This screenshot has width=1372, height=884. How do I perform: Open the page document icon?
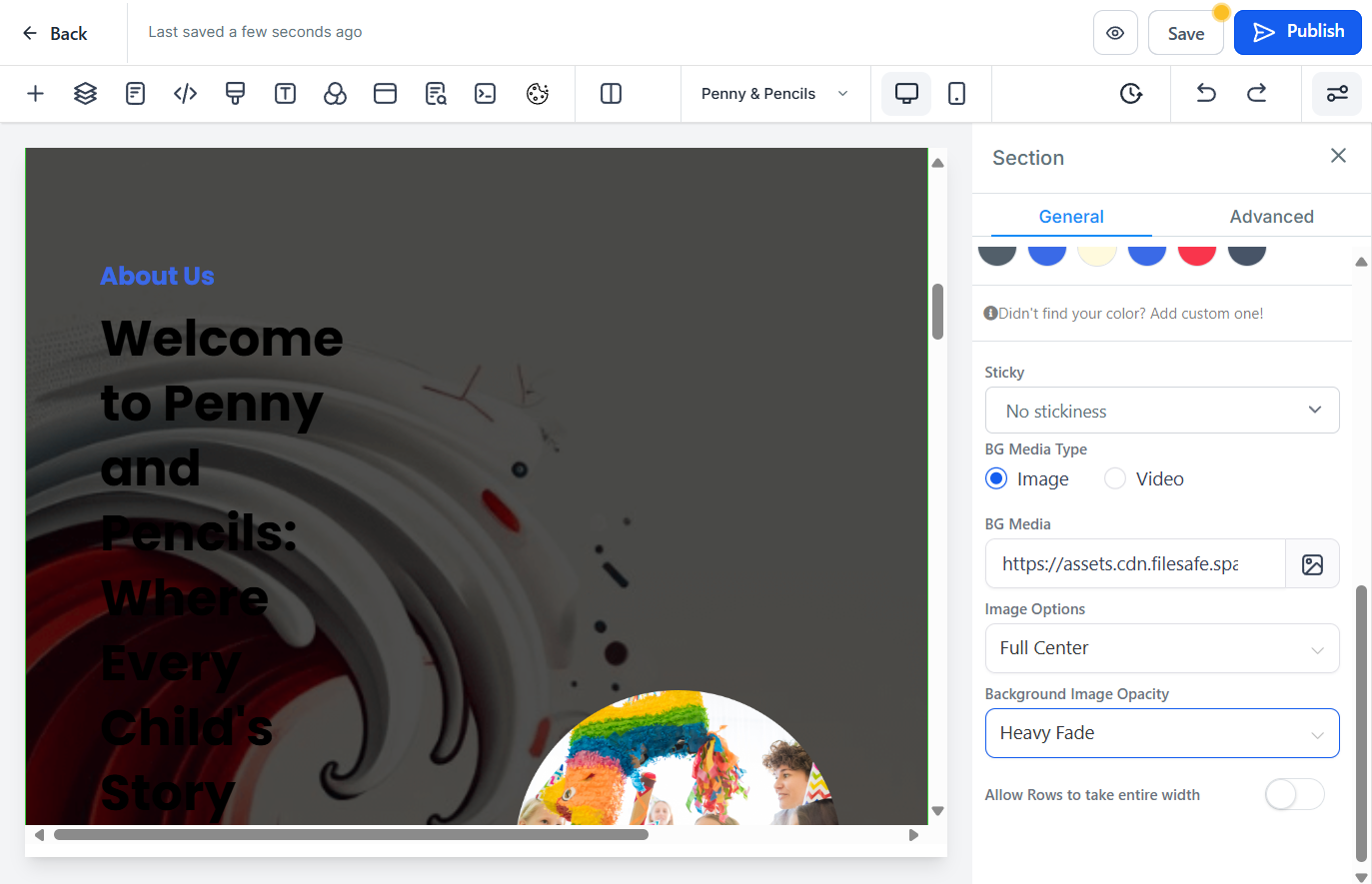pyautogui.click(x=135, y=94)
